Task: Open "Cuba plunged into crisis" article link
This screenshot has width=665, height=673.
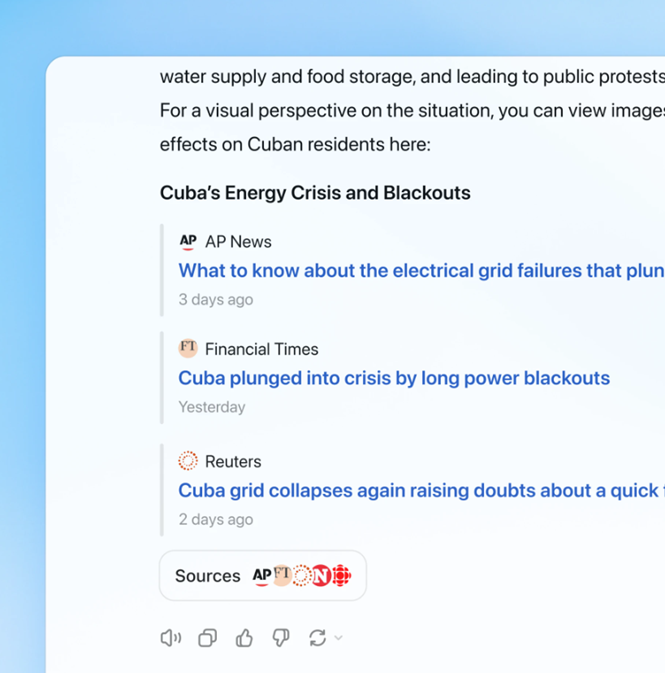Action: tap(394, 378)
